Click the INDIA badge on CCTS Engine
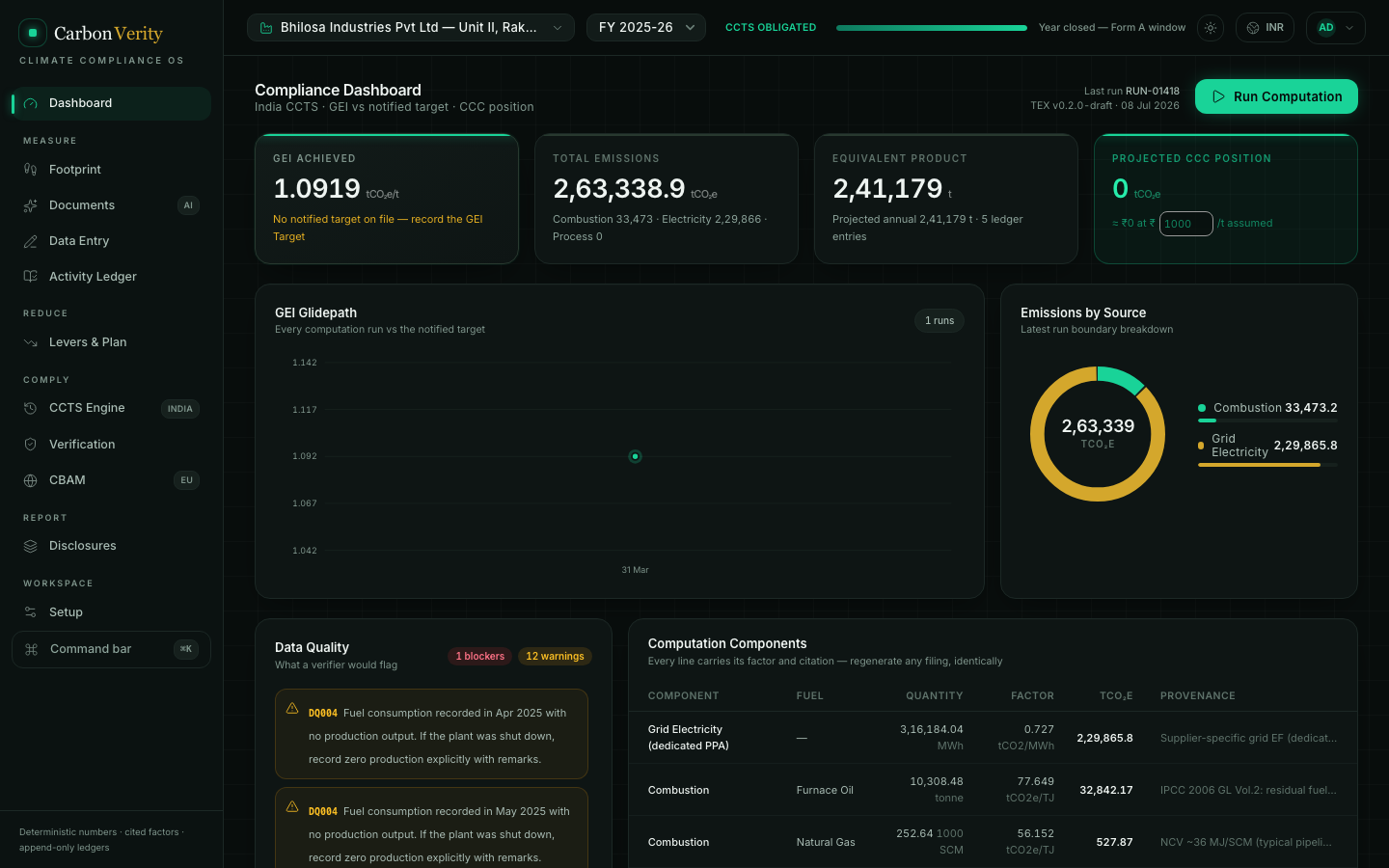The height and width of the screenshot is (868, 1389). (x=179, y=409)
